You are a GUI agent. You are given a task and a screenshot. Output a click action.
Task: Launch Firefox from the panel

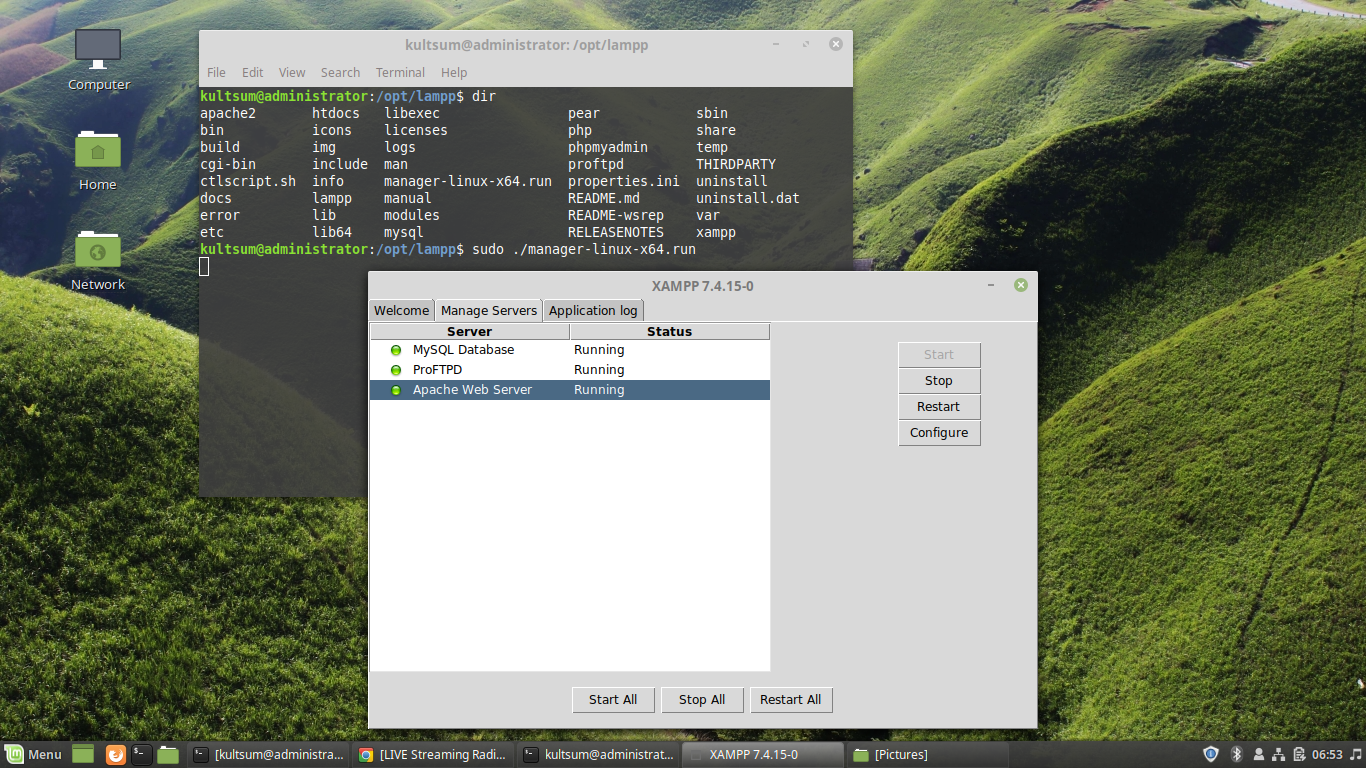116,755
